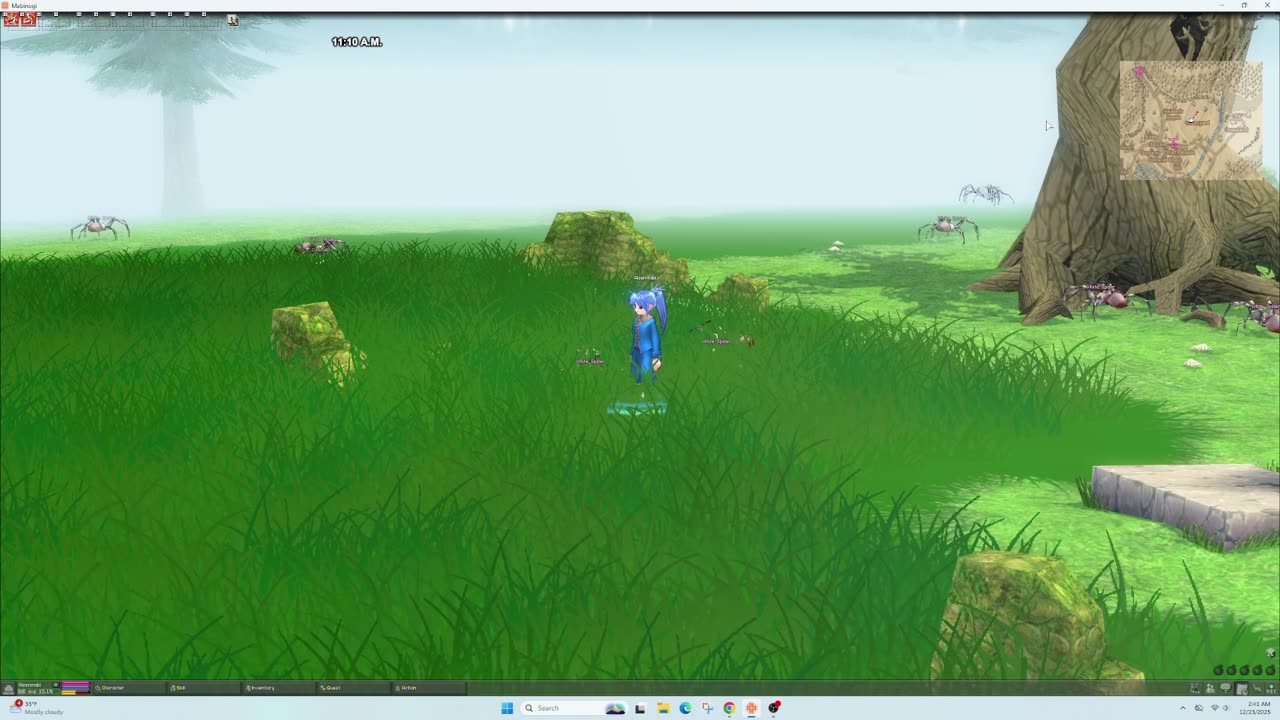Screen dimensions: 1280x720
Task: Target the spider at far left horizon
Action: (x=99, y=227)
